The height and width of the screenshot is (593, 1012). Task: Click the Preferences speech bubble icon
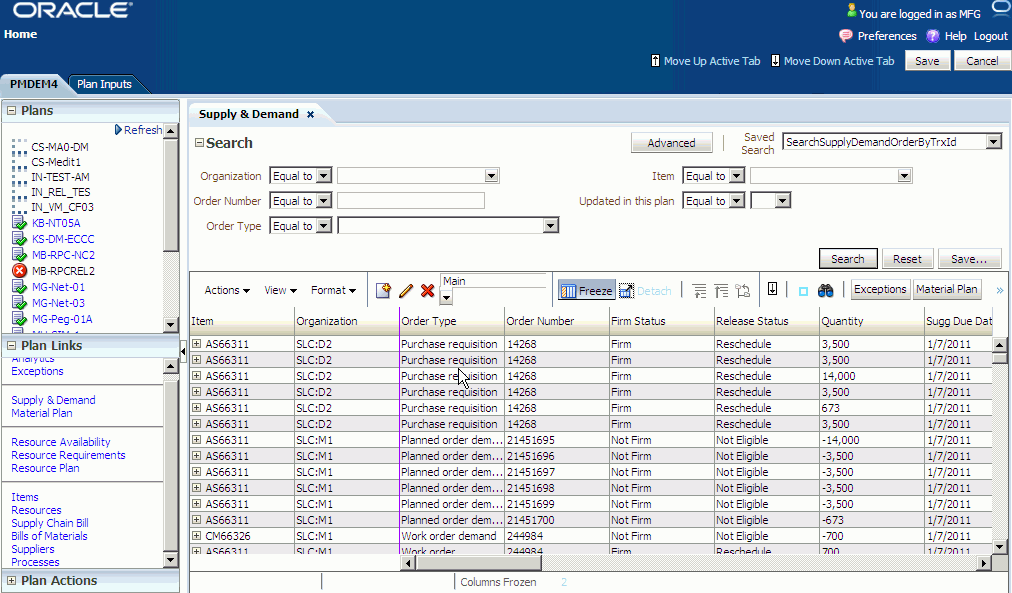pos(845,36)
